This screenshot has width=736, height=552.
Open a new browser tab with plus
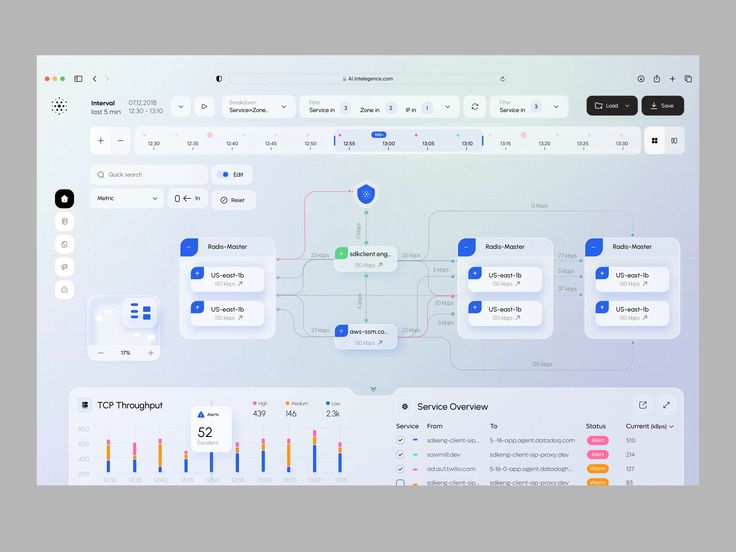[672, 79]
